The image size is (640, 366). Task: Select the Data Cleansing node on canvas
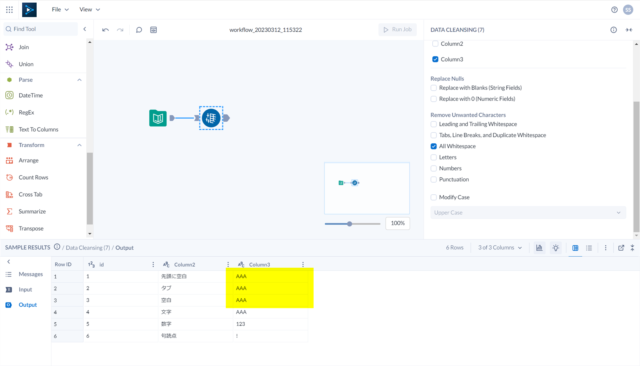coord(211,118)
